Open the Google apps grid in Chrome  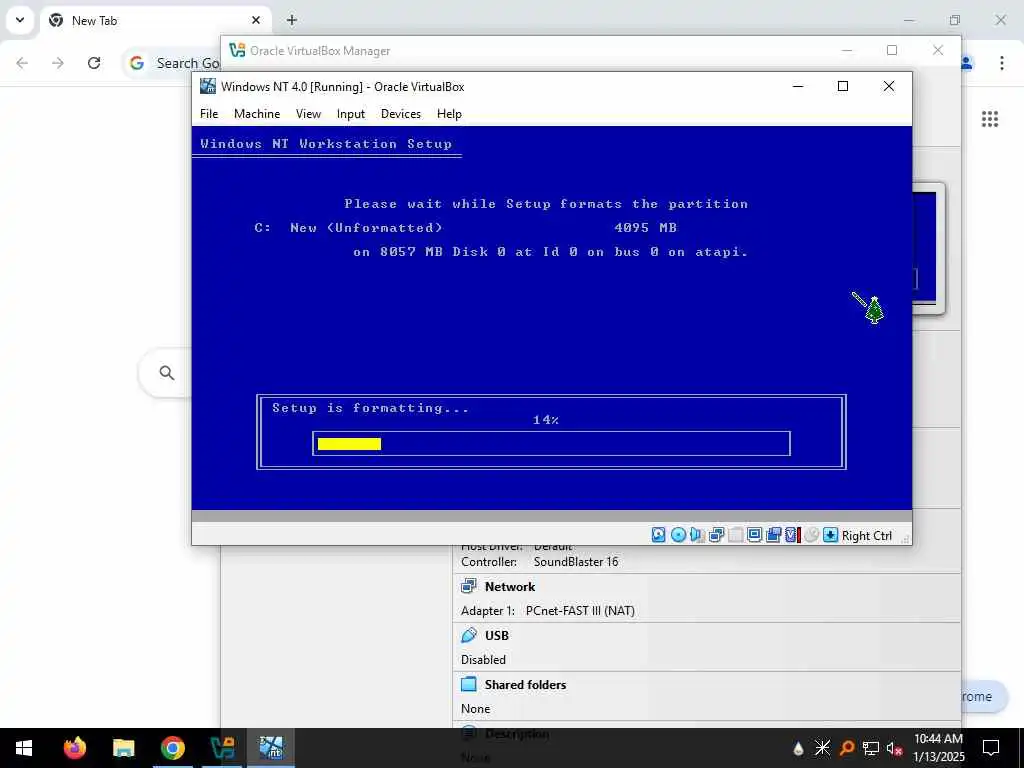tap(989, 118)
